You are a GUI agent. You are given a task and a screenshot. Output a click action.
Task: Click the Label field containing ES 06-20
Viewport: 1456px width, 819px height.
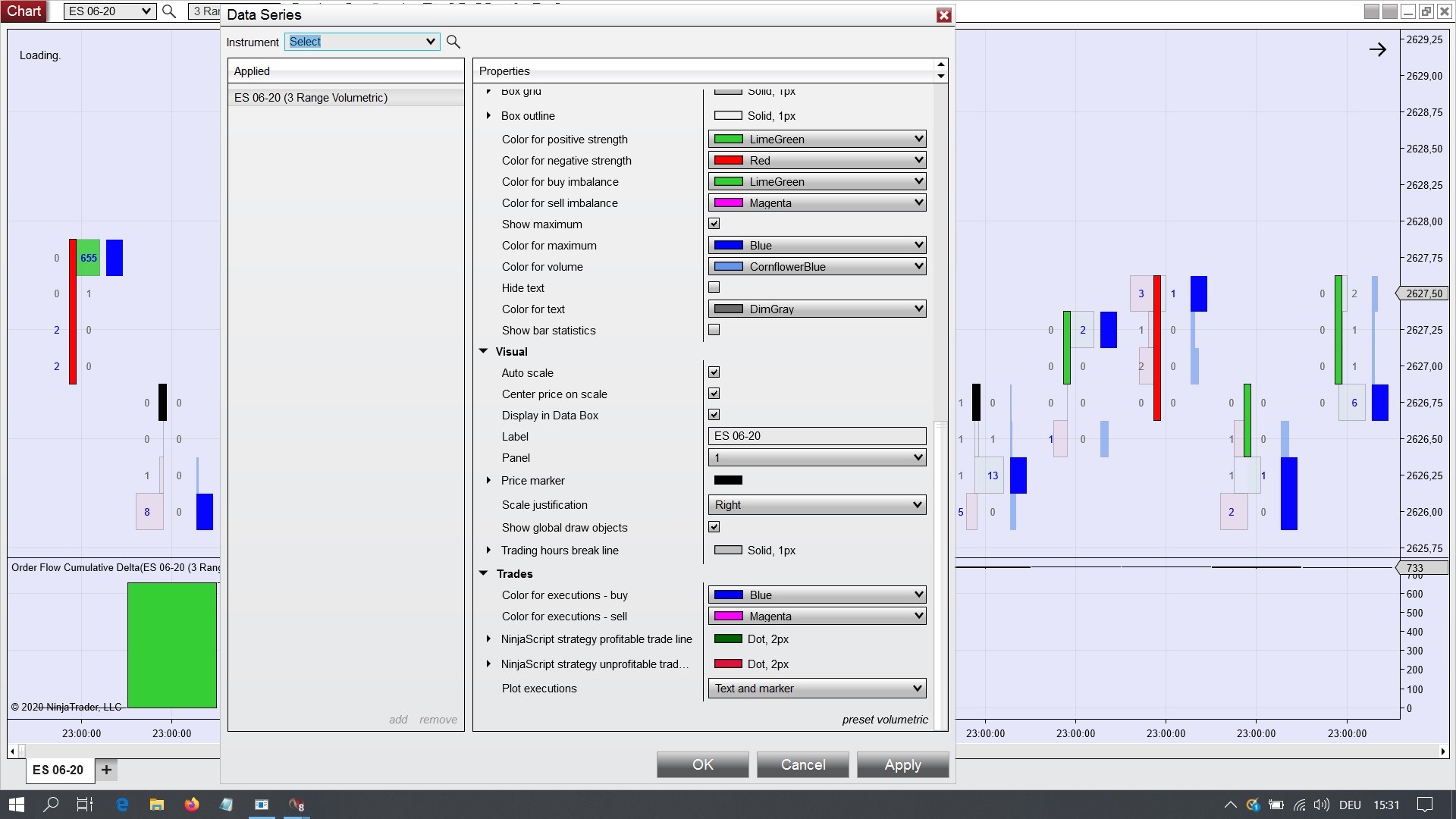point(817,436)
